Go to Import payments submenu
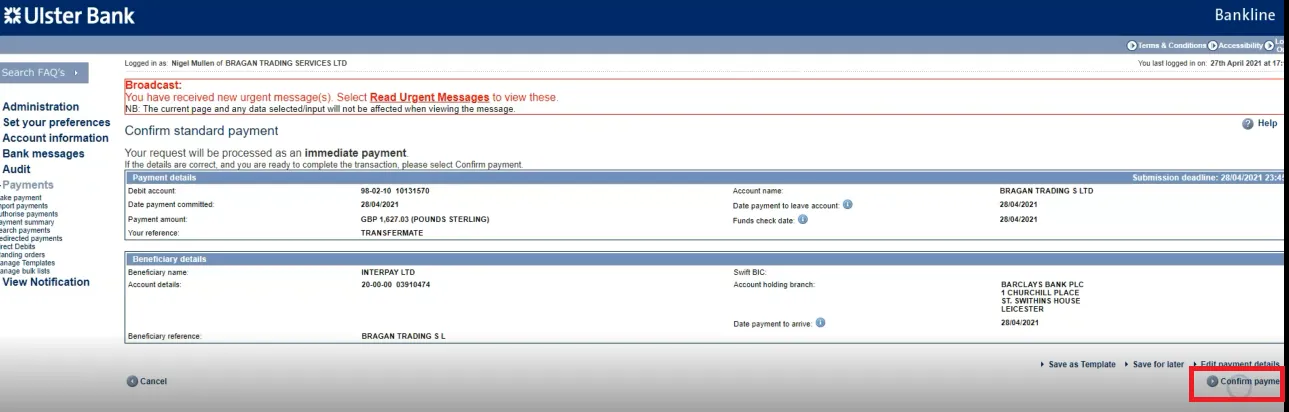Viewport: 1289px width, 412px height. pos(24,206)
